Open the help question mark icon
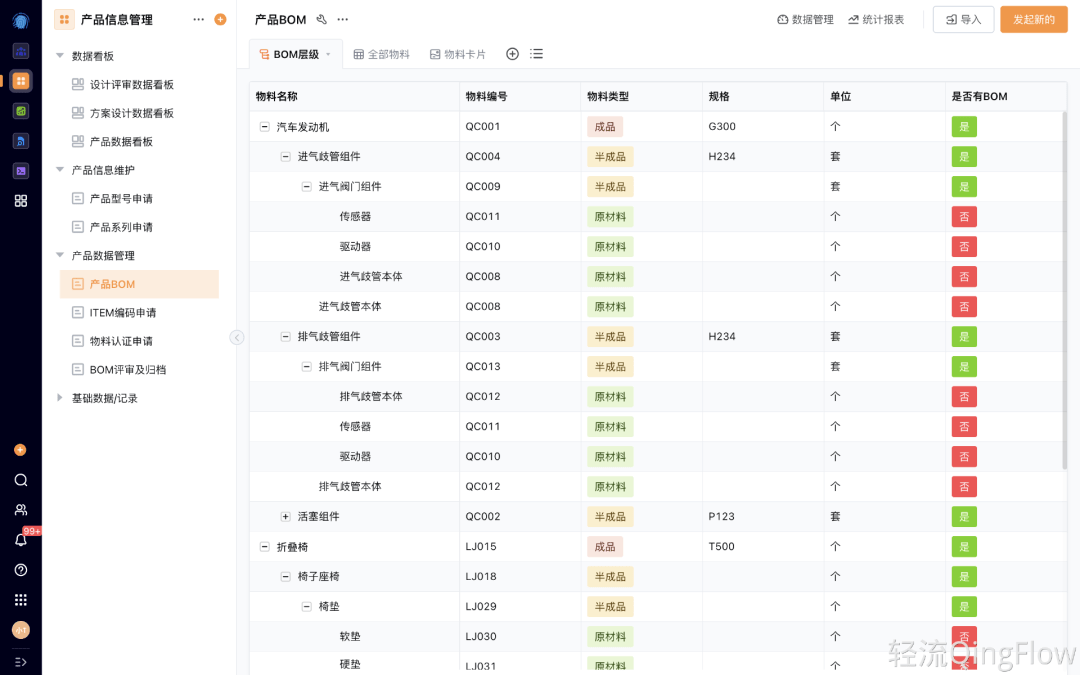This screenshot has width=1080, height=675. point(20,570)
